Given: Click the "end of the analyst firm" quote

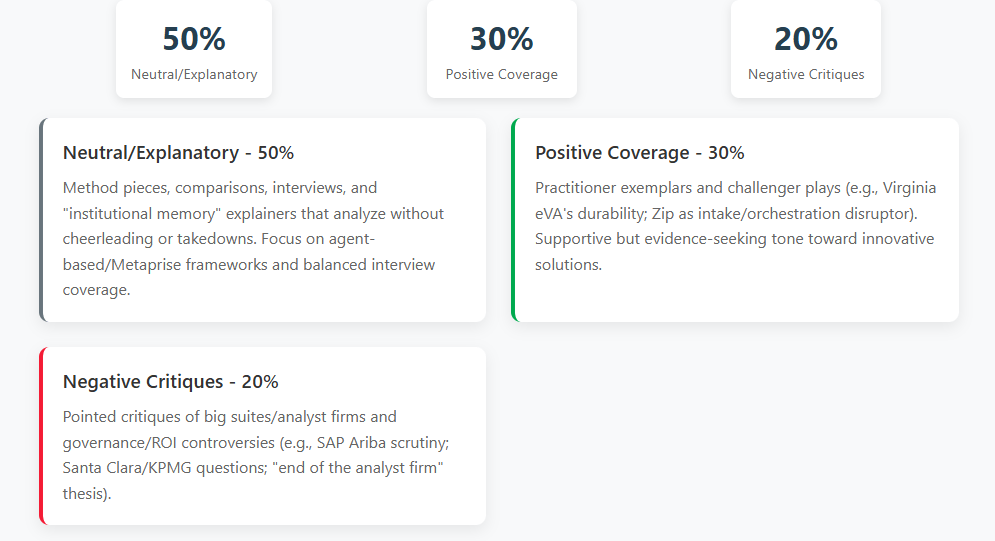Looking at the screenshot, I should pos(360,468).
